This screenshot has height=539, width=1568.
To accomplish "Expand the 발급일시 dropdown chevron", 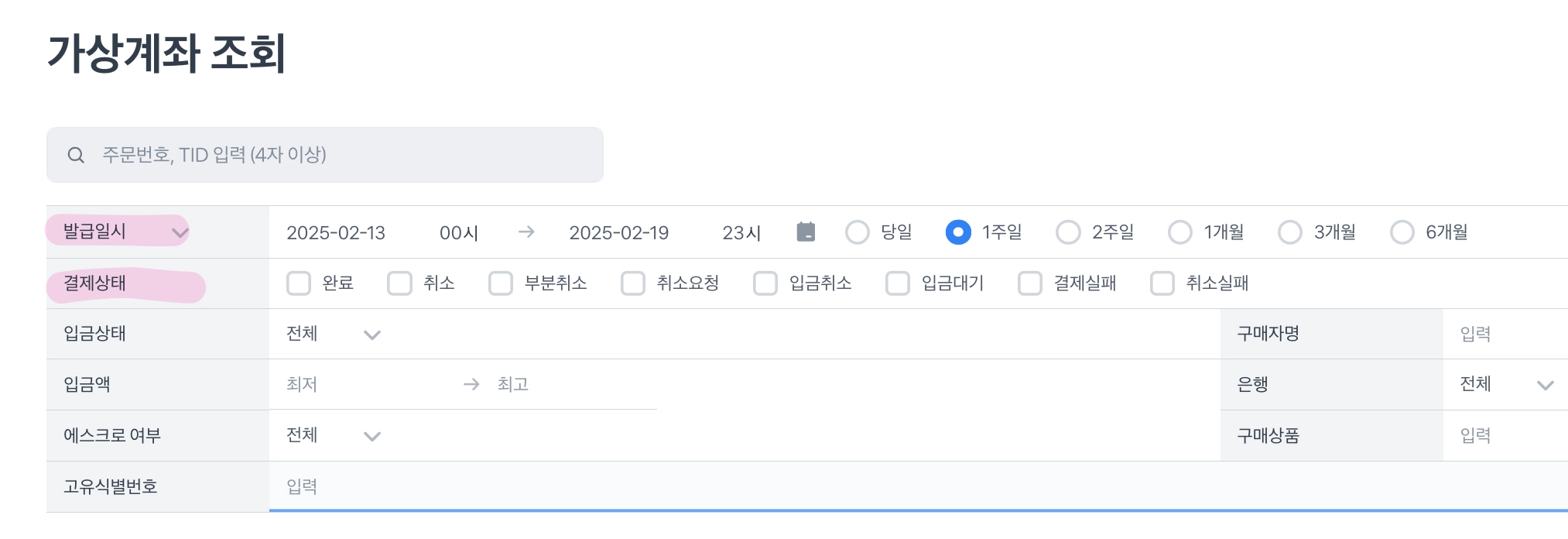I will coord(180,232).
